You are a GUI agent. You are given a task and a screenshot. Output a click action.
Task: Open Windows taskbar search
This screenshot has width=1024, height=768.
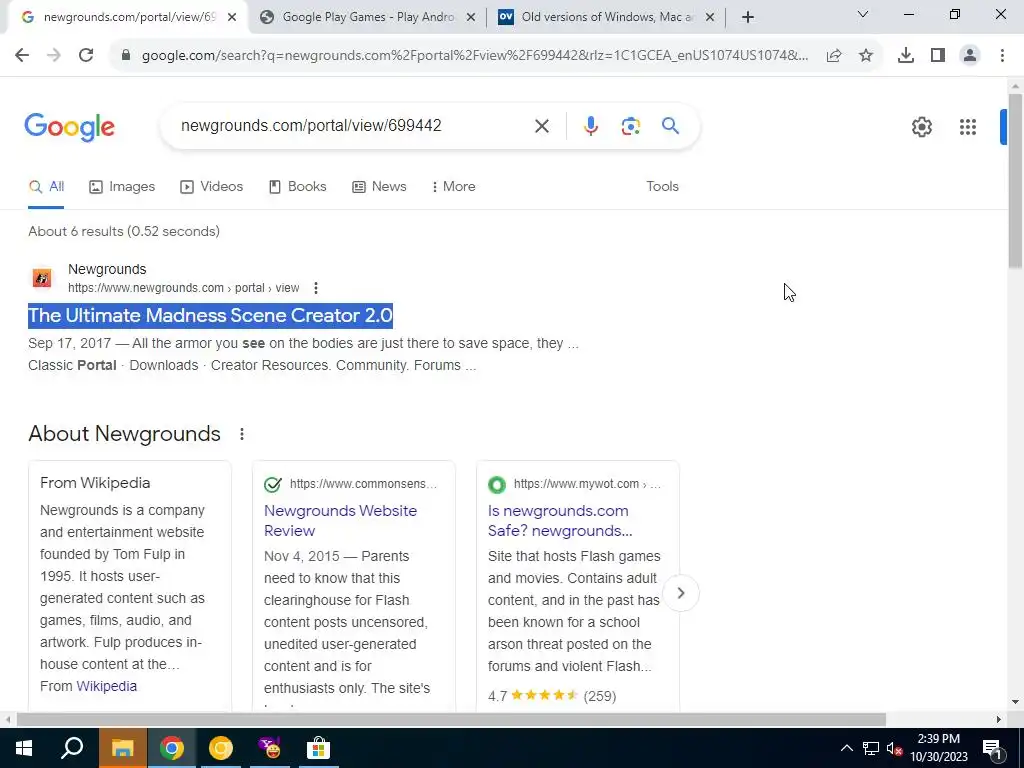point(72,748)
